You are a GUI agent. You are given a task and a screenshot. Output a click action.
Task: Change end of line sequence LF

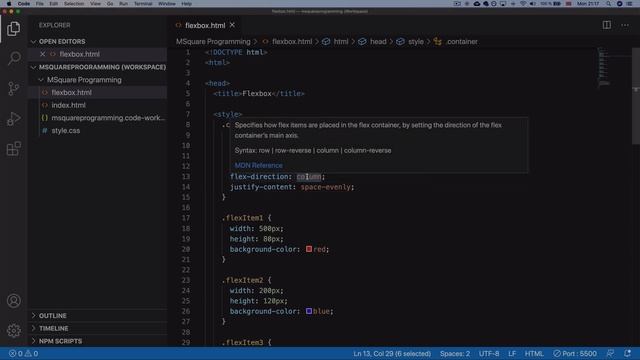pyautogui.click(x=512, y=353)
